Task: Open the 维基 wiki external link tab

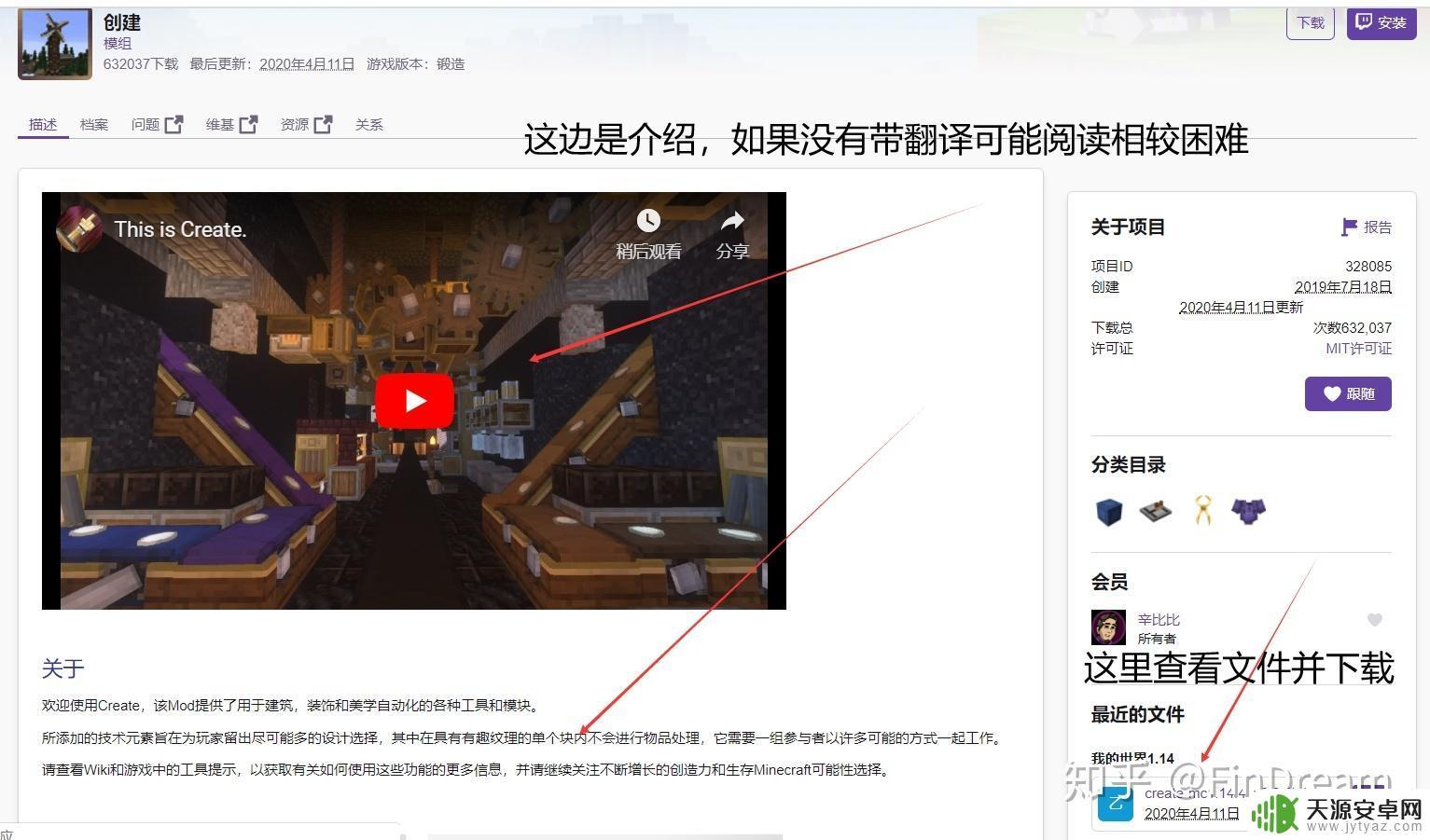Action: click(x=231, y=124)
